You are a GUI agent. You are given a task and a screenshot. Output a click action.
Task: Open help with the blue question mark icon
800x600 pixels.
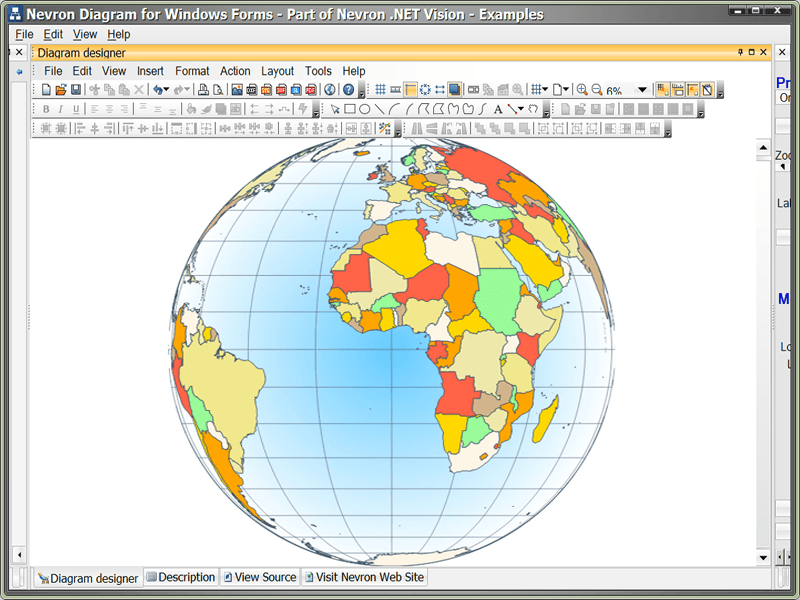point(348,90)
